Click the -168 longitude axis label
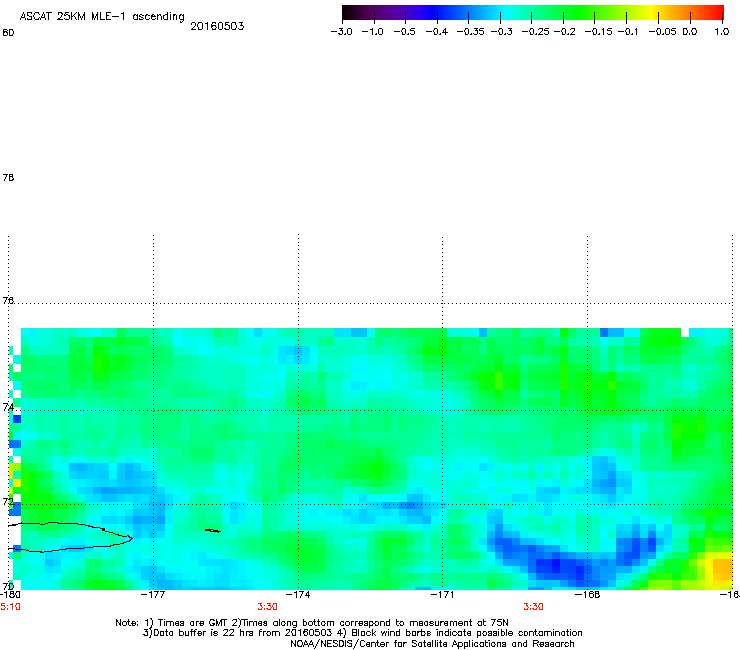Screen dimensions: 740x650 coord(588,595)
